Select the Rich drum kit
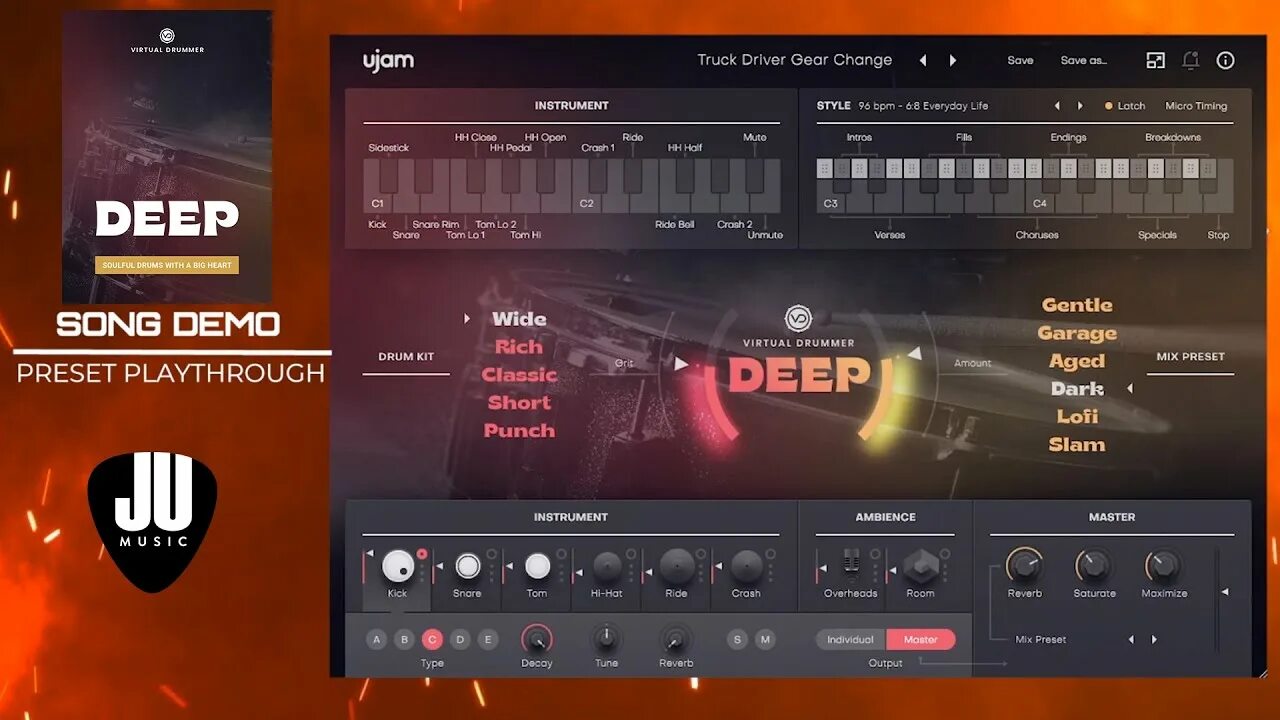 pos(519,347)
